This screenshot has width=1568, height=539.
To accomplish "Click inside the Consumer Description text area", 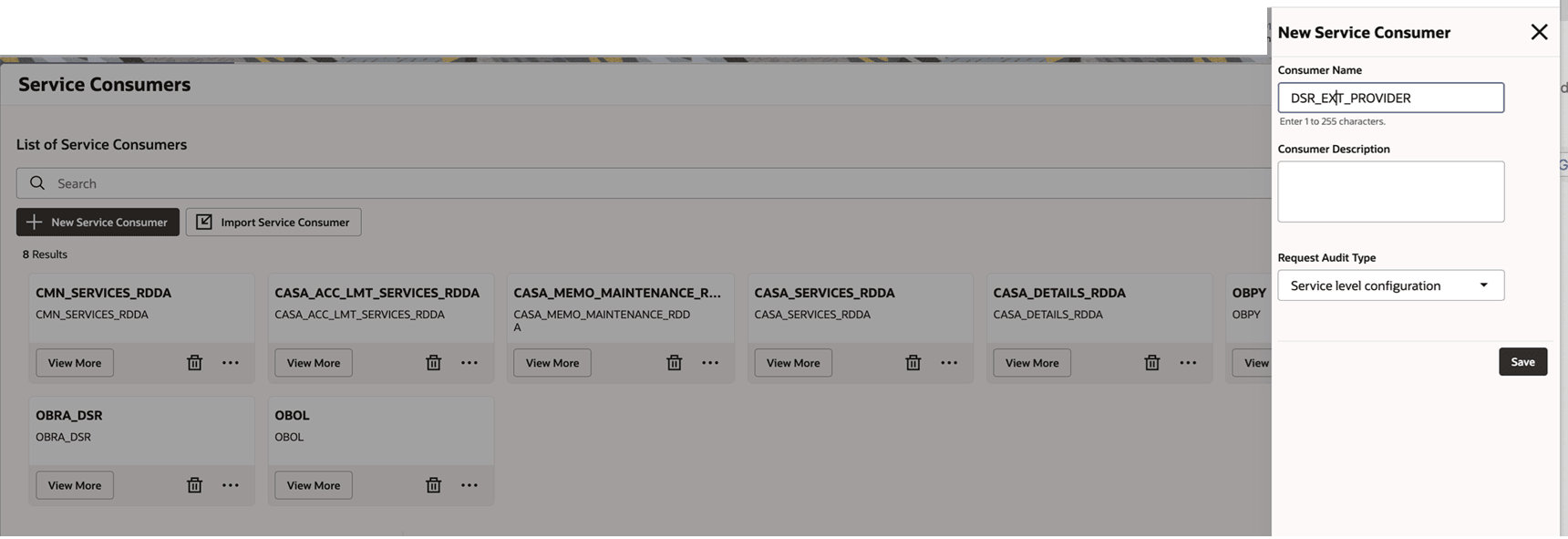I will coord(1391,192).
